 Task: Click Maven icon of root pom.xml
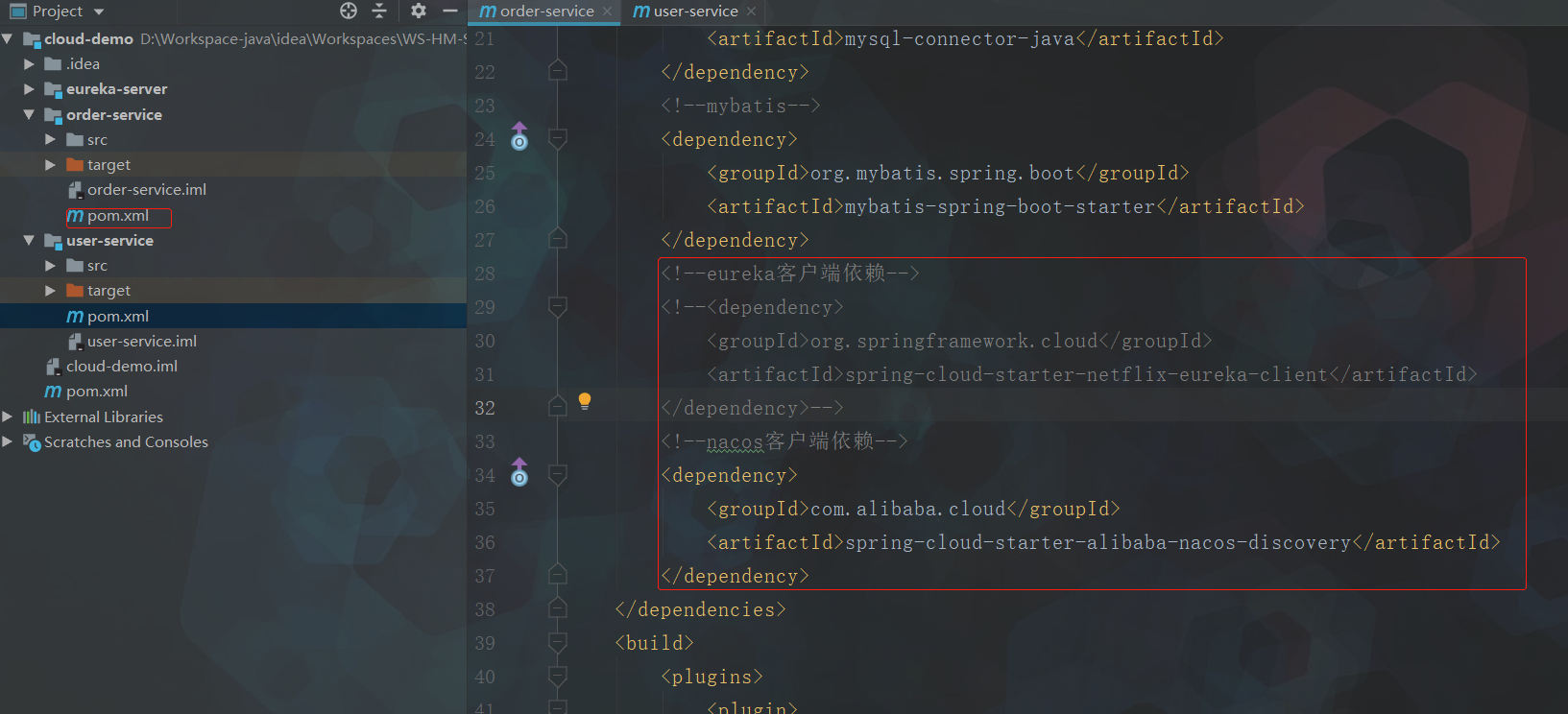53,392
